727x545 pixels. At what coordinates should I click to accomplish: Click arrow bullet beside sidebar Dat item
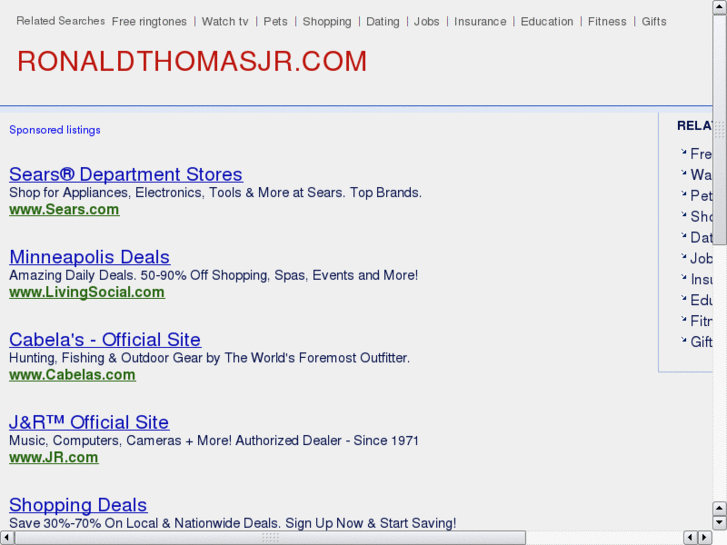point(683,235)
